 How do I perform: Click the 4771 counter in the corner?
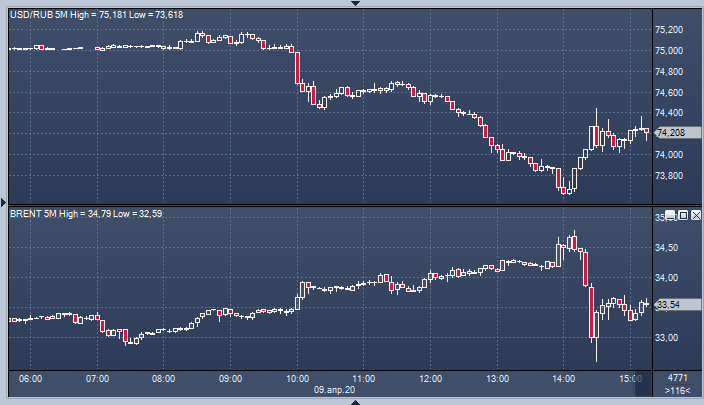(x=676, y=378)
